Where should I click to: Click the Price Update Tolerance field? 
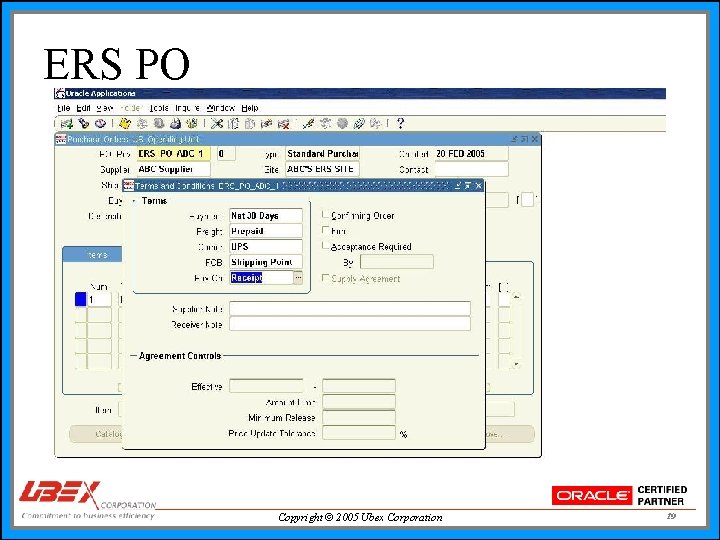pos(359,433)
